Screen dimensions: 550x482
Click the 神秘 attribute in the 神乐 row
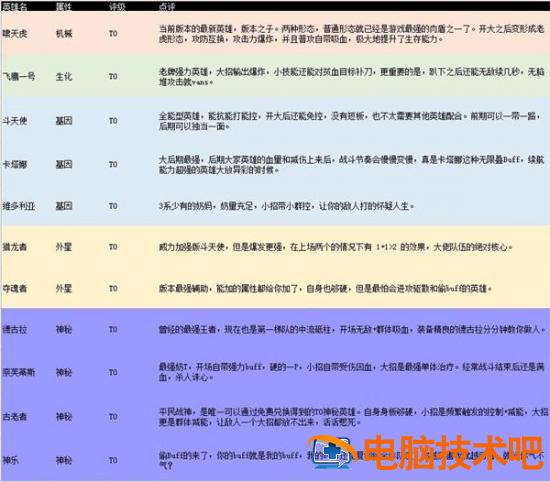(x=64, y=460)
